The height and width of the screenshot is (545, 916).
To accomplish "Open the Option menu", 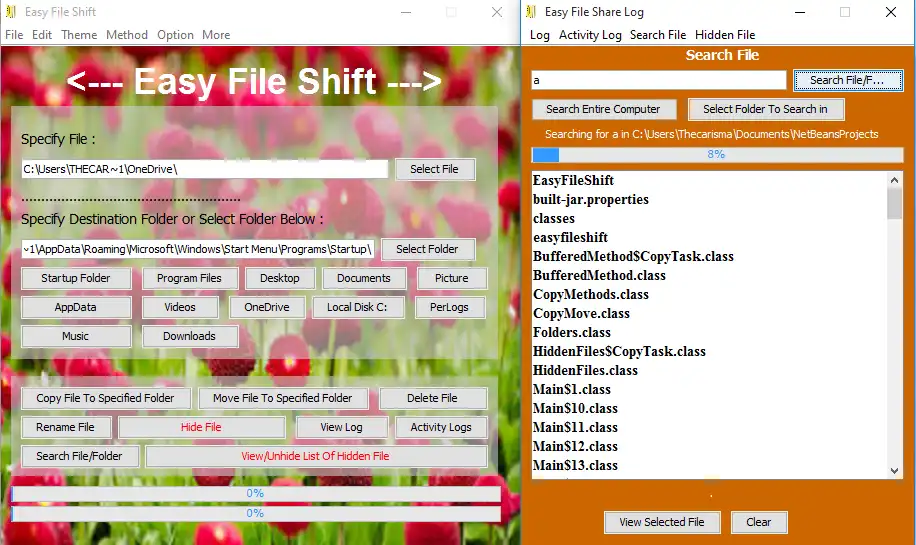I will point(175,35).
